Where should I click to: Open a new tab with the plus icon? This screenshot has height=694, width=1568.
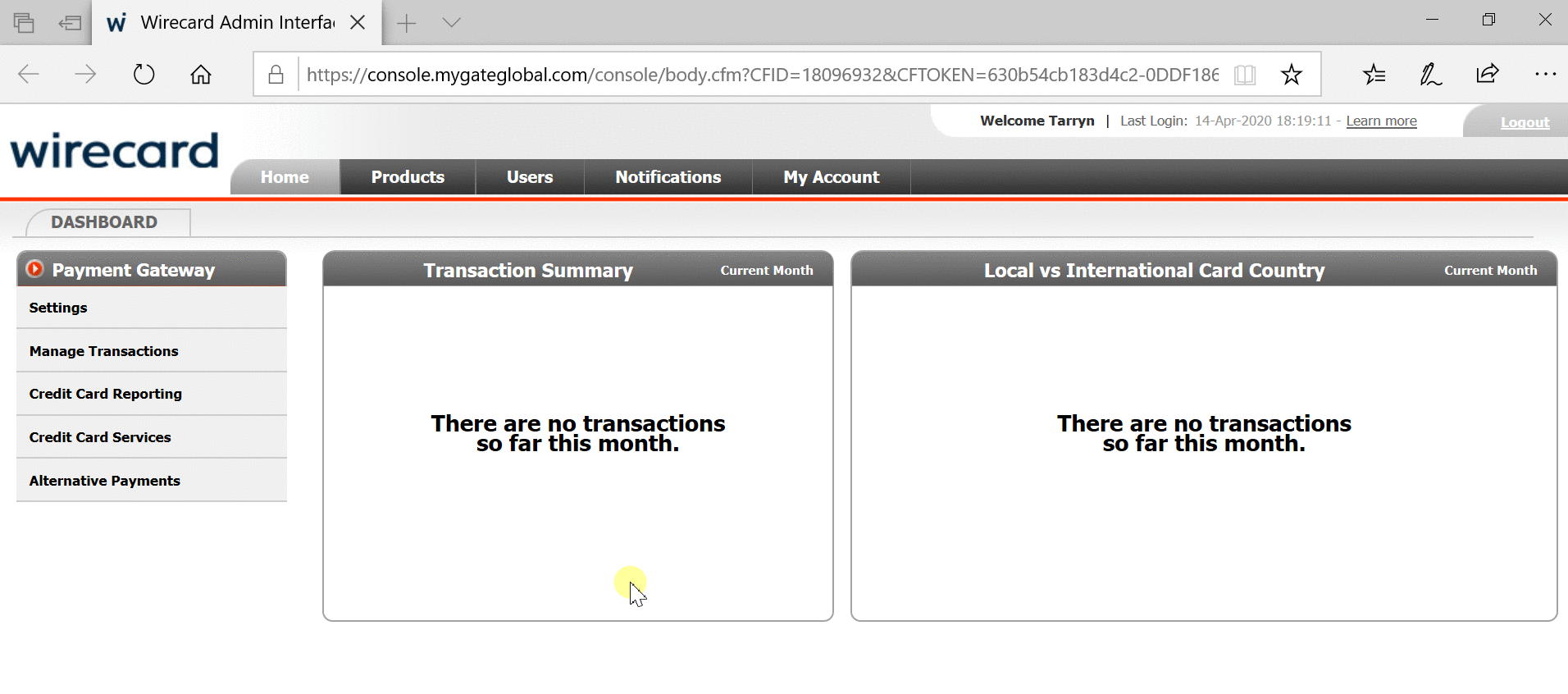[x=407, y=23]
